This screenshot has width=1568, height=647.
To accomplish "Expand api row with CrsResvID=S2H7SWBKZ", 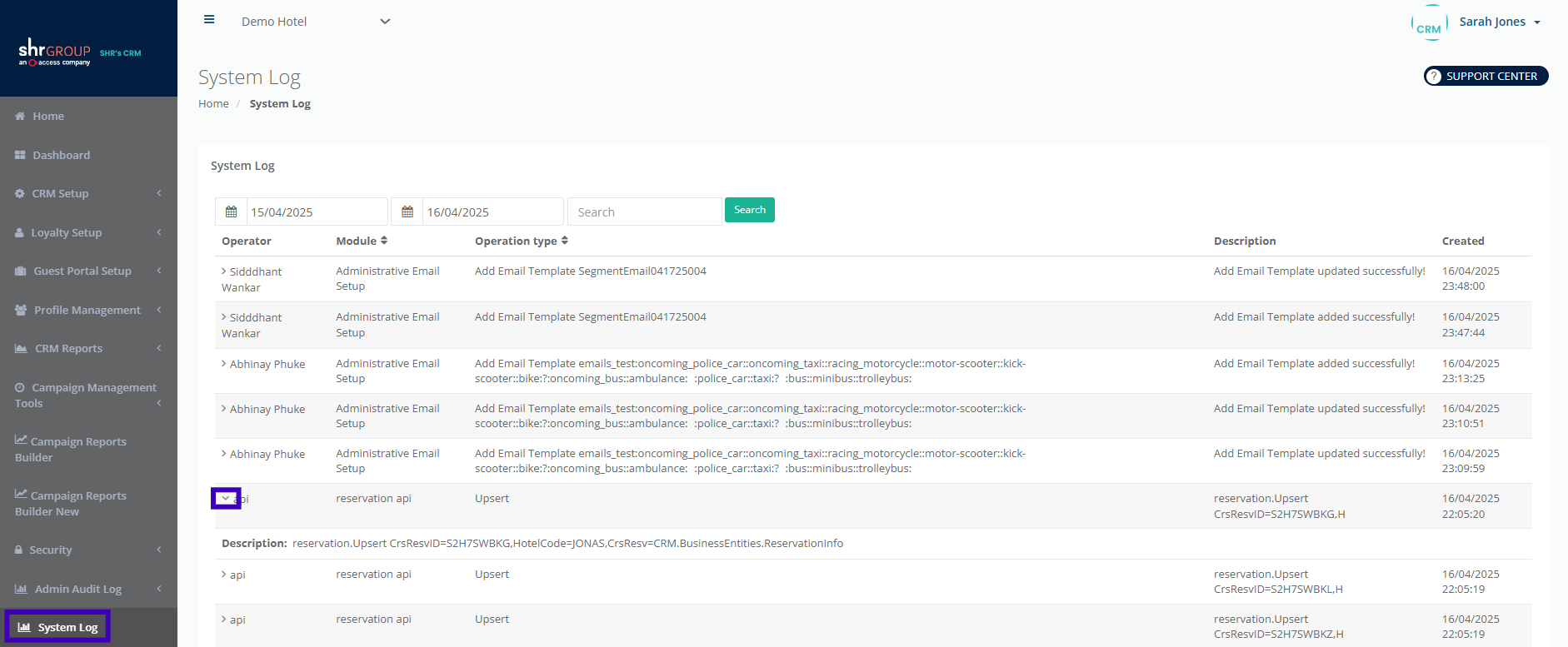I will (x=224, y=620).
